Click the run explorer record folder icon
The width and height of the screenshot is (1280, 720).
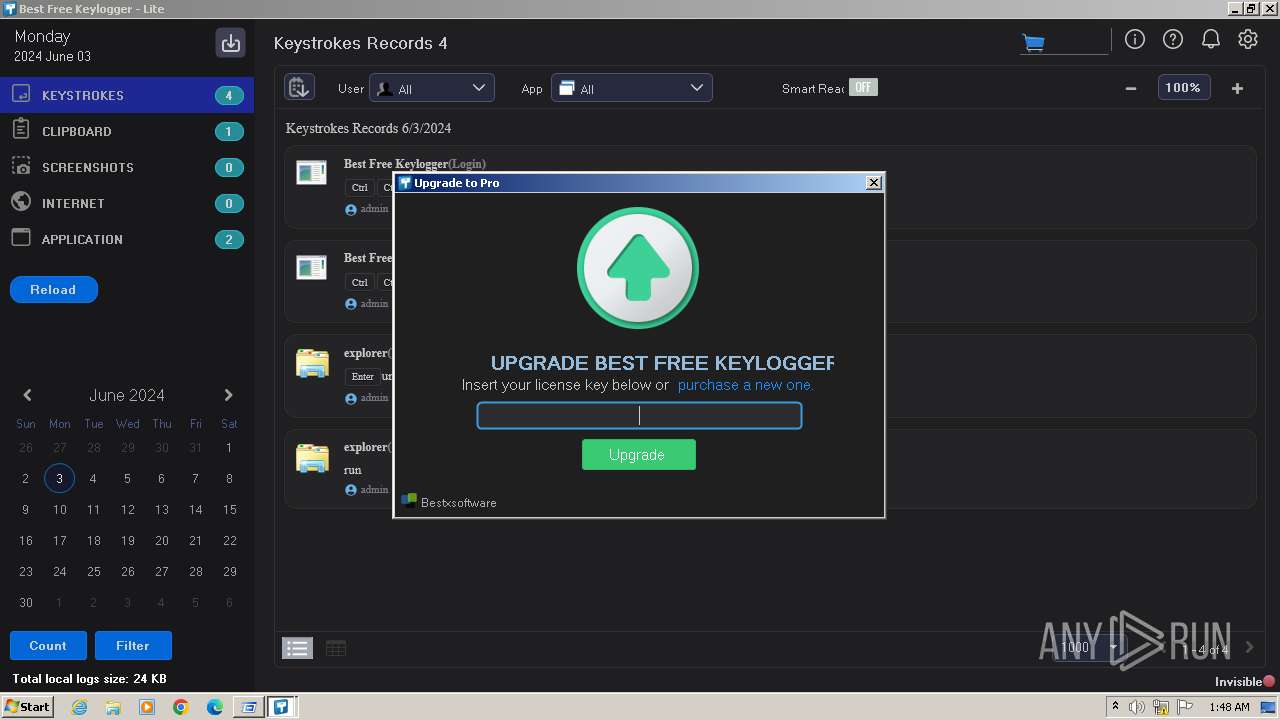click(312, 457)
